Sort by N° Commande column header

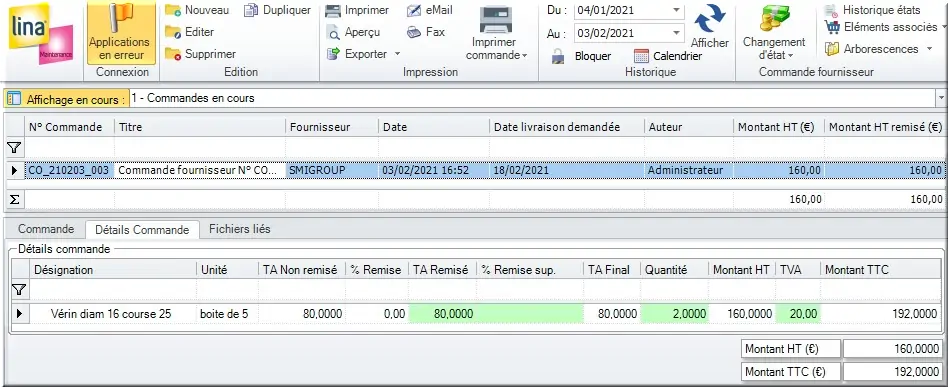(x=70, y=127)
